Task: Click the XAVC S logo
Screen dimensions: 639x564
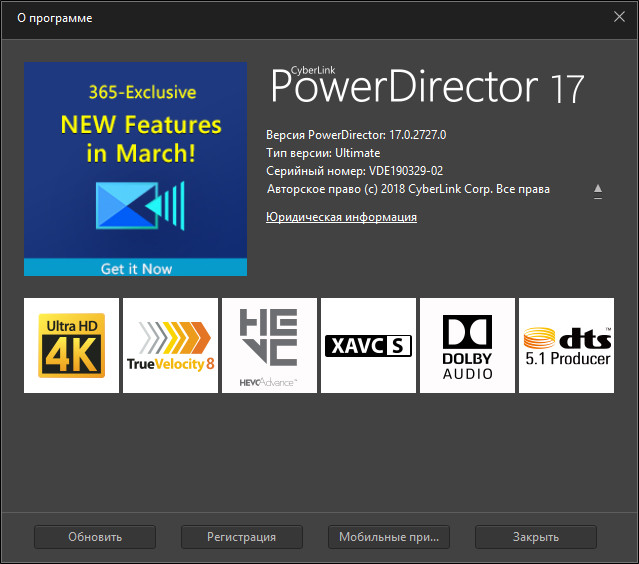Action: [x=368, y=345]
